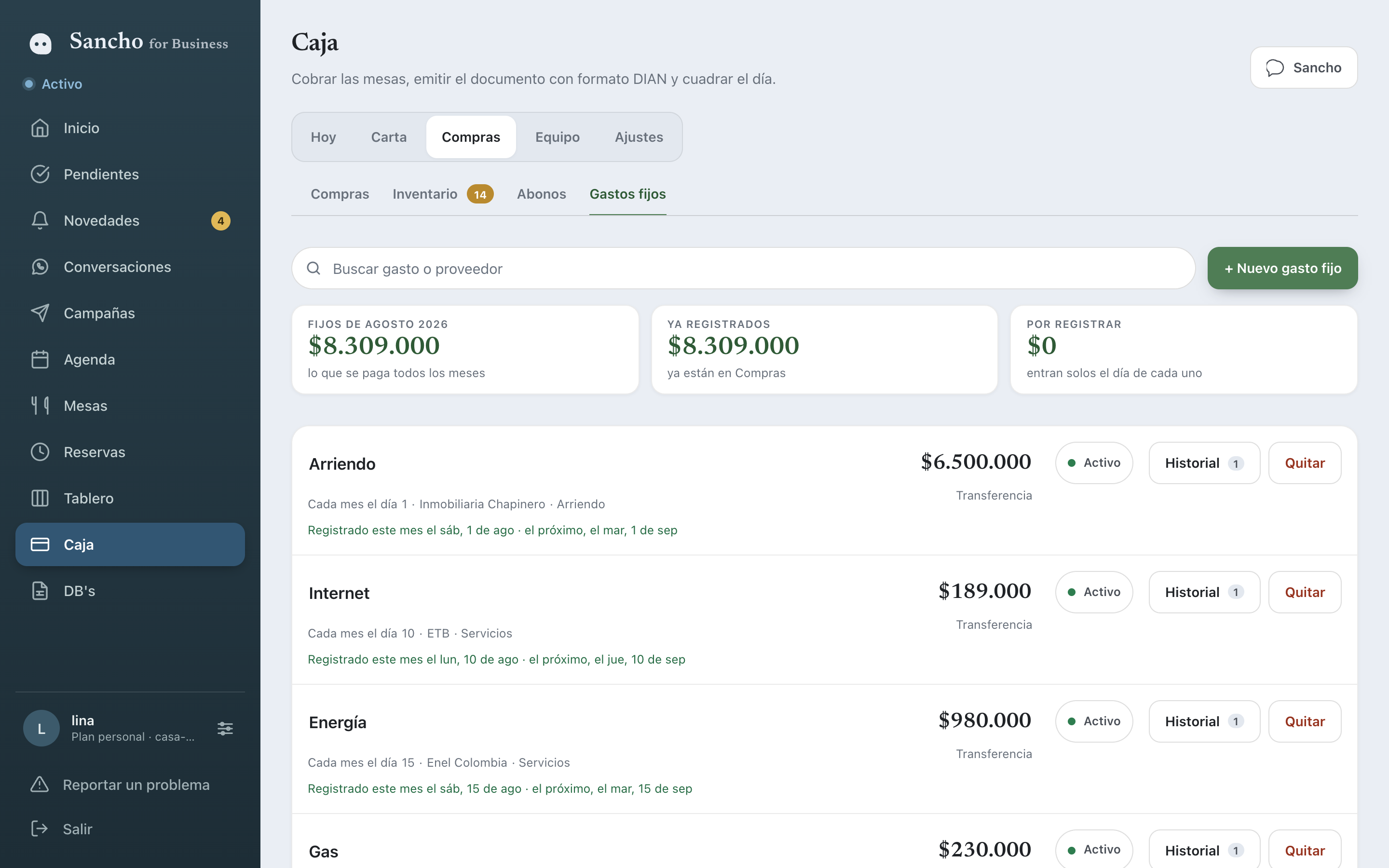The image size is (1389, 868).
Task: Open the Equipo tab
Action: [558, 137]
